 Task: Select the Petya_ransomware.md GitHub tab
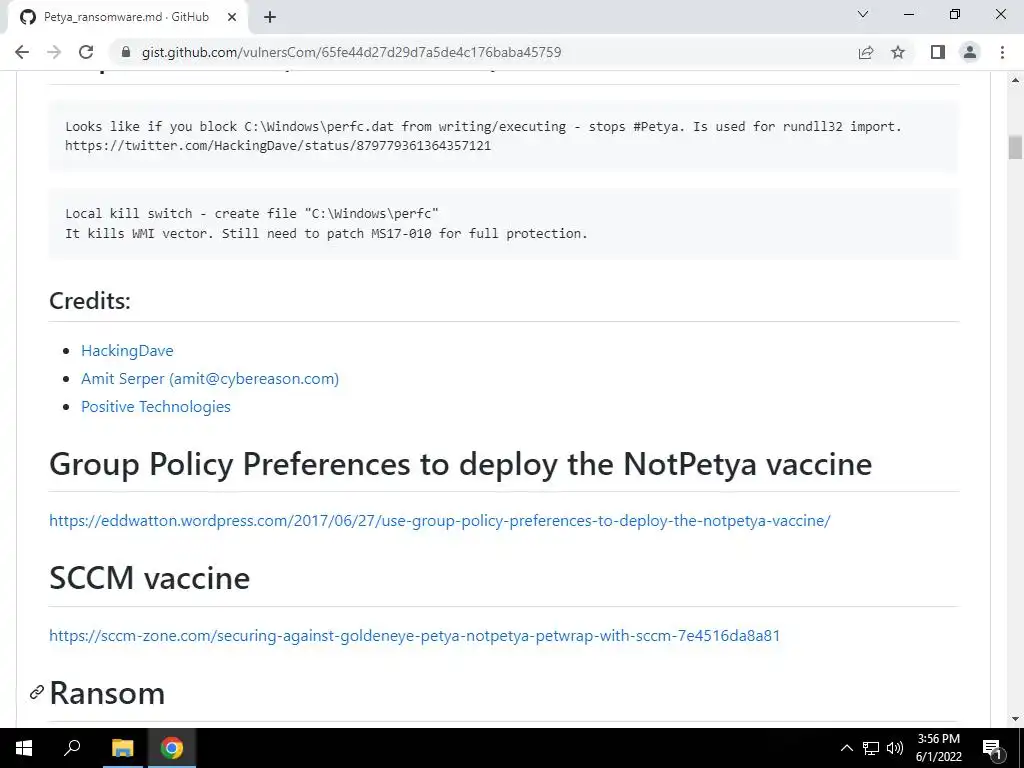tap(126, 17)
